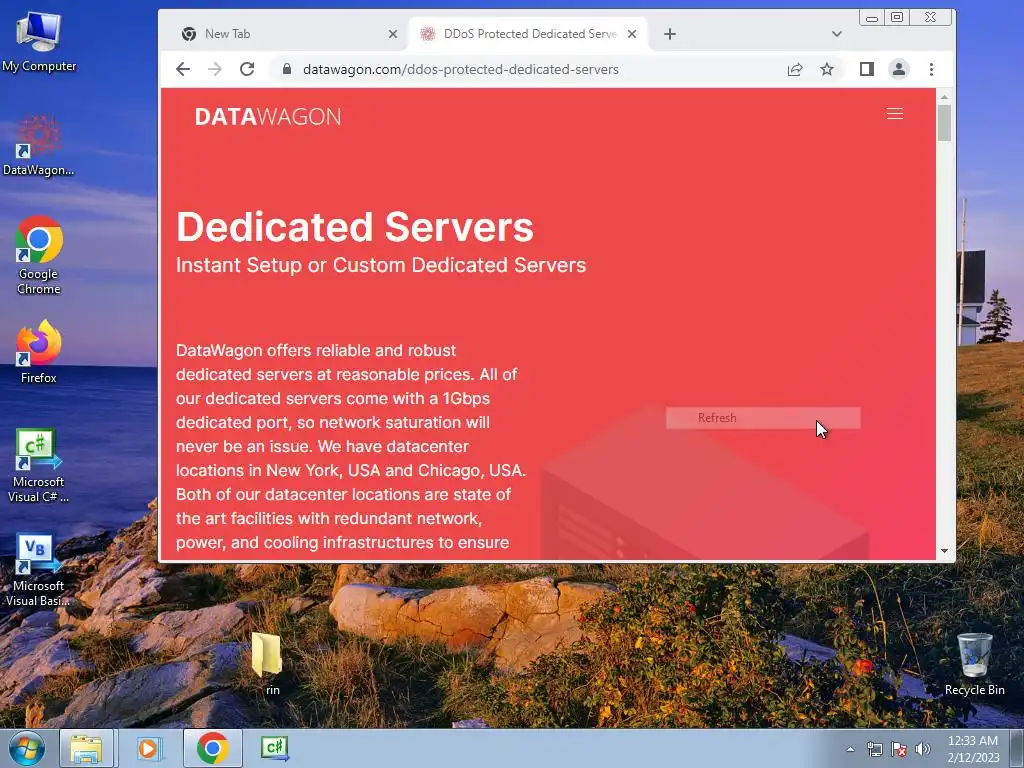Viewport: 1024px width, 768px height.
Task: Close the New Tab tab
Action: [x=392, y=34]
